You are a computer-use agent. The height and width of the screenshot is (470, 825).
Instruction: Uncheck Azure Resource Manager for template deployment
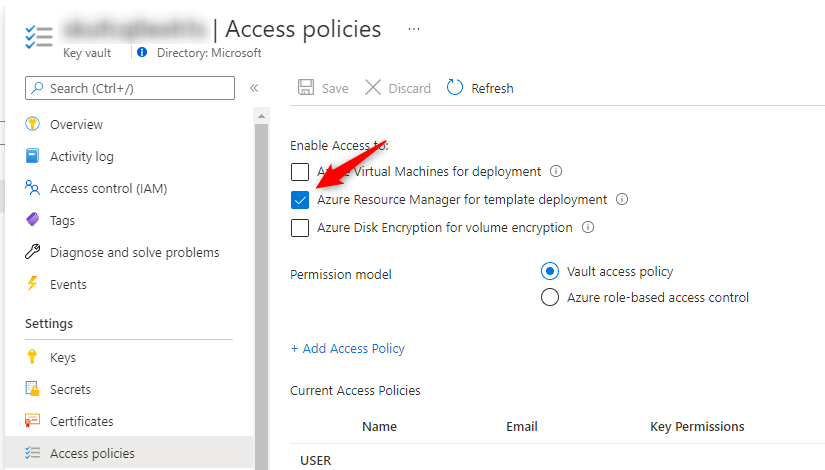tap(300, 199)
